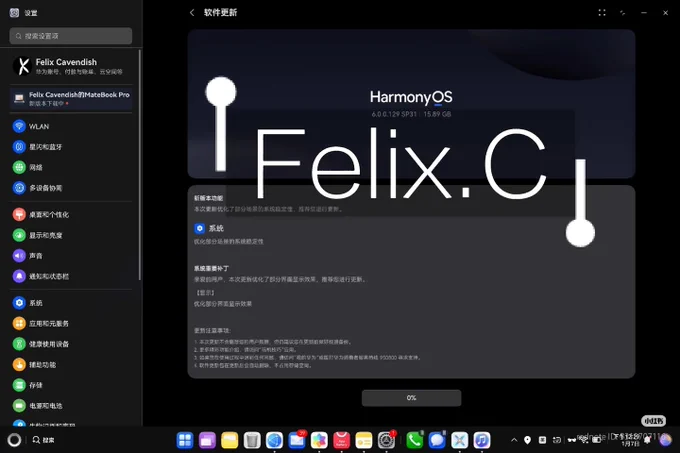Open 健康使用设备 settings

click(x=71, y=344)
